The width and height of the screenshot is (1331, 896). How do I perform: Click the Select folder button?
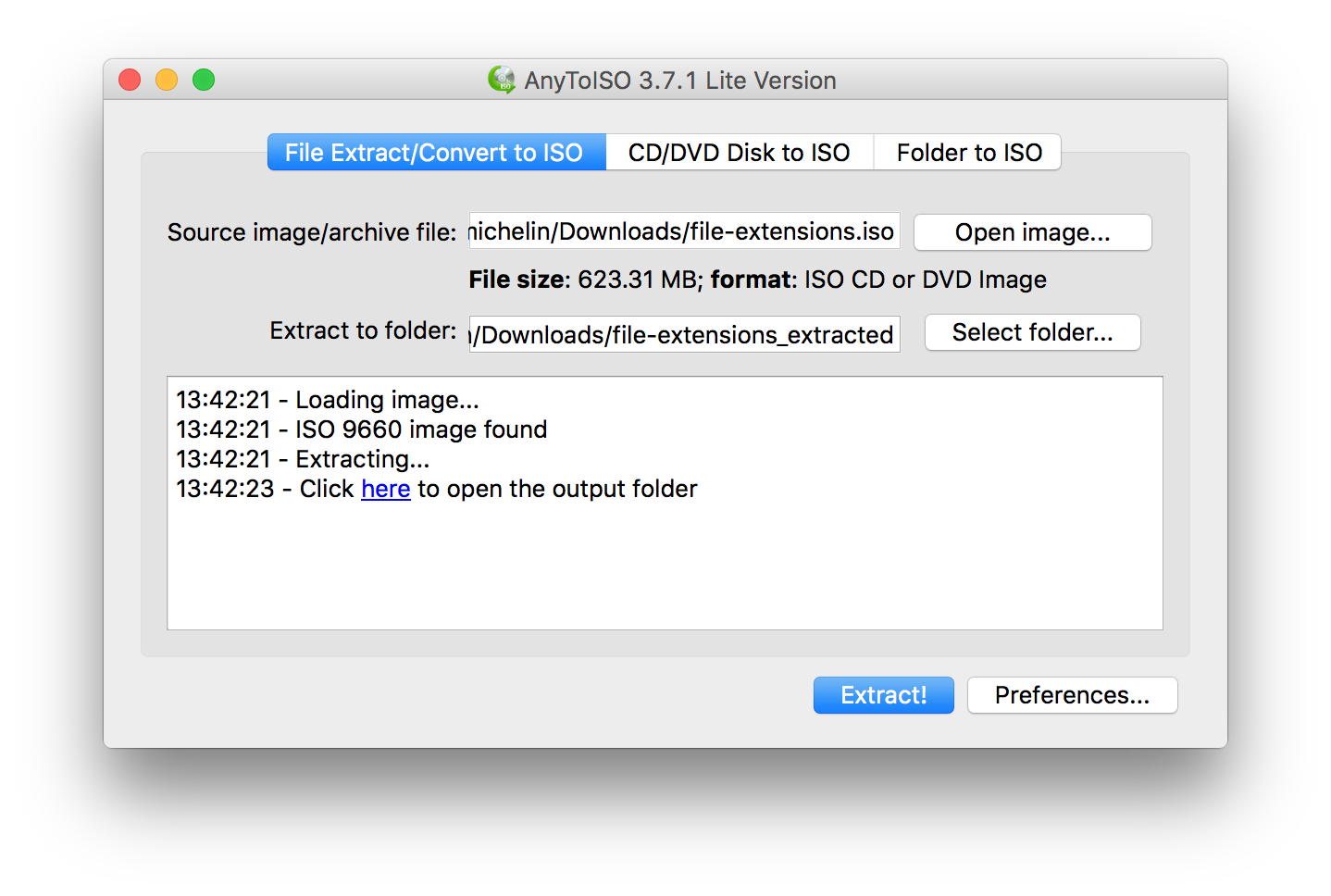click(1032, 332)
